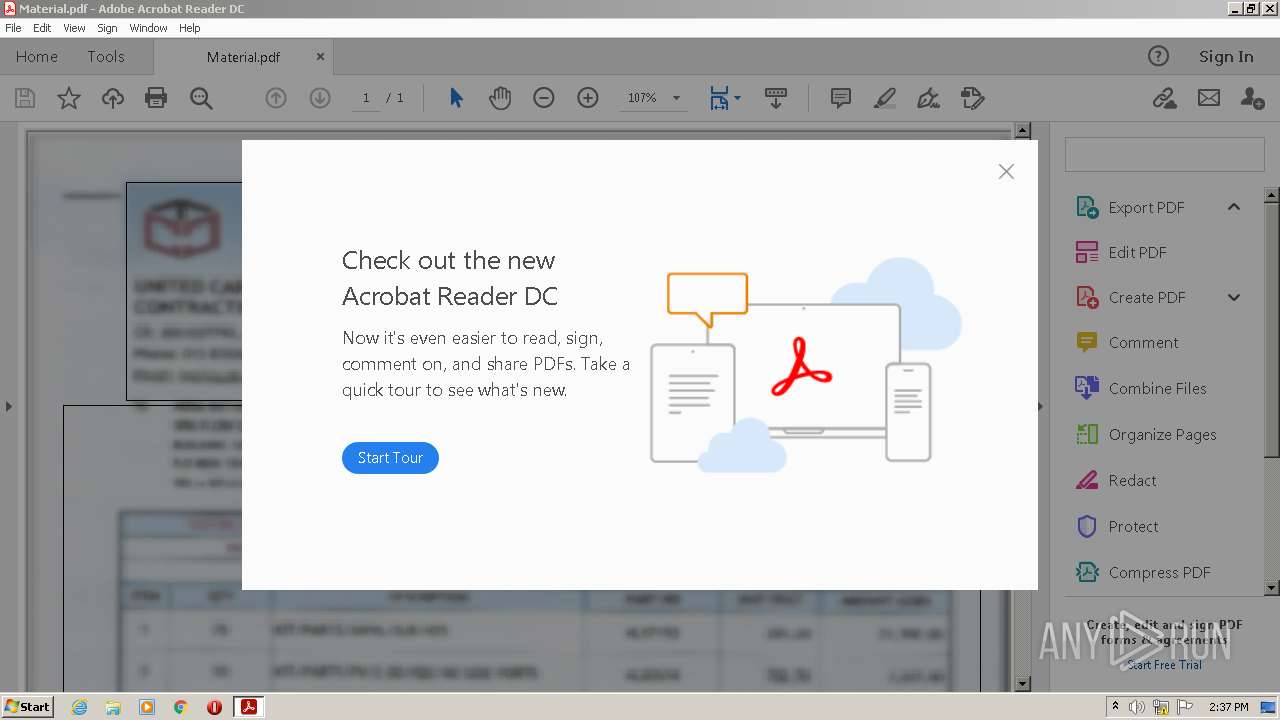Add a comment with the sticky note icon

pyautogui.click(x=841, y=98)
